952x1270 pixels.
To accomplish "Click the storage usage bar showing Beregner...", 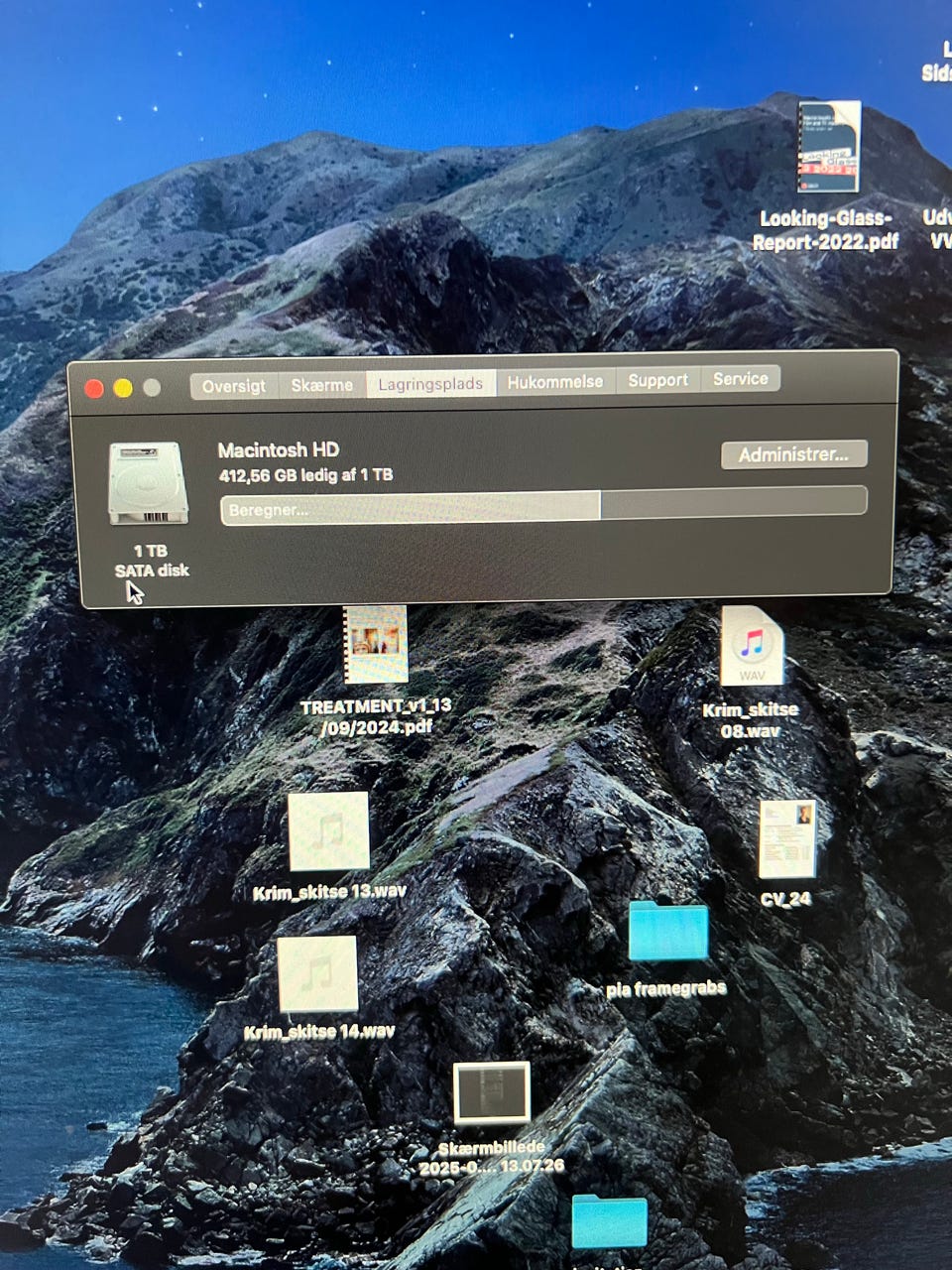I will click(543, 504).
